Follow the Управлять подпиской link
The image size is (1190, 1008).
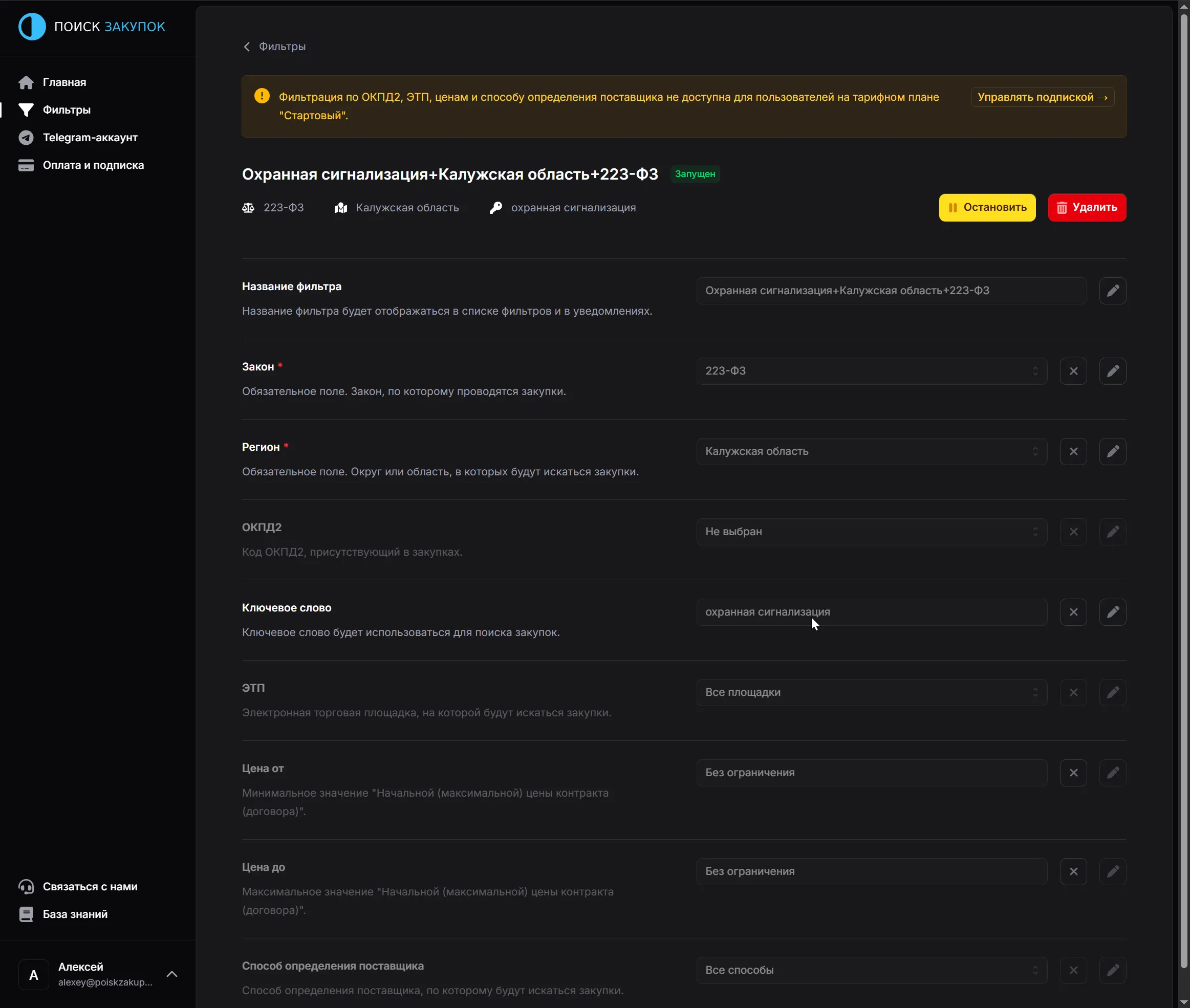1042,97
